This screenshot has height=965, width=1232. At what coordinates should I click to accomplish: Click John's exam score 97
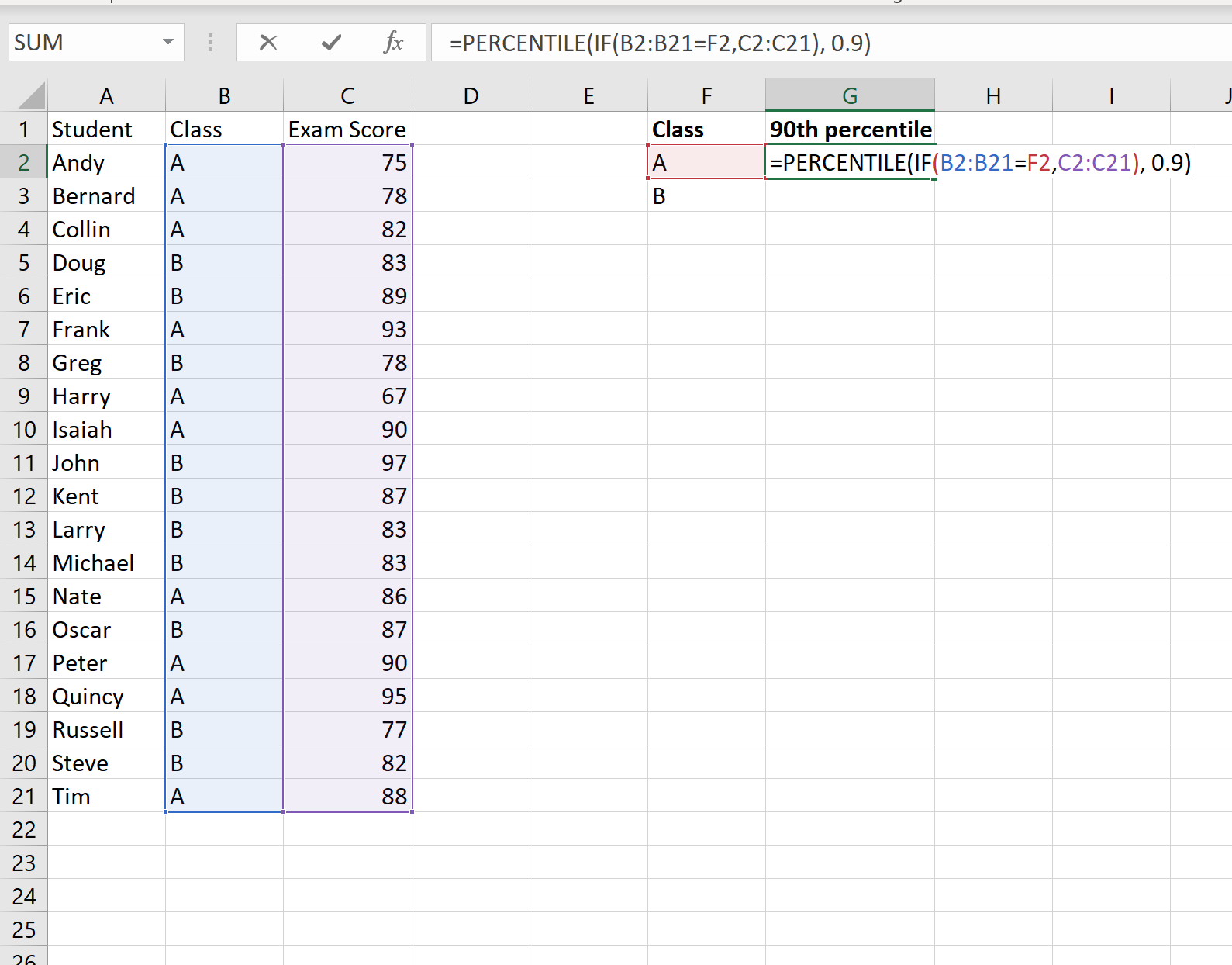click(347, 462)
